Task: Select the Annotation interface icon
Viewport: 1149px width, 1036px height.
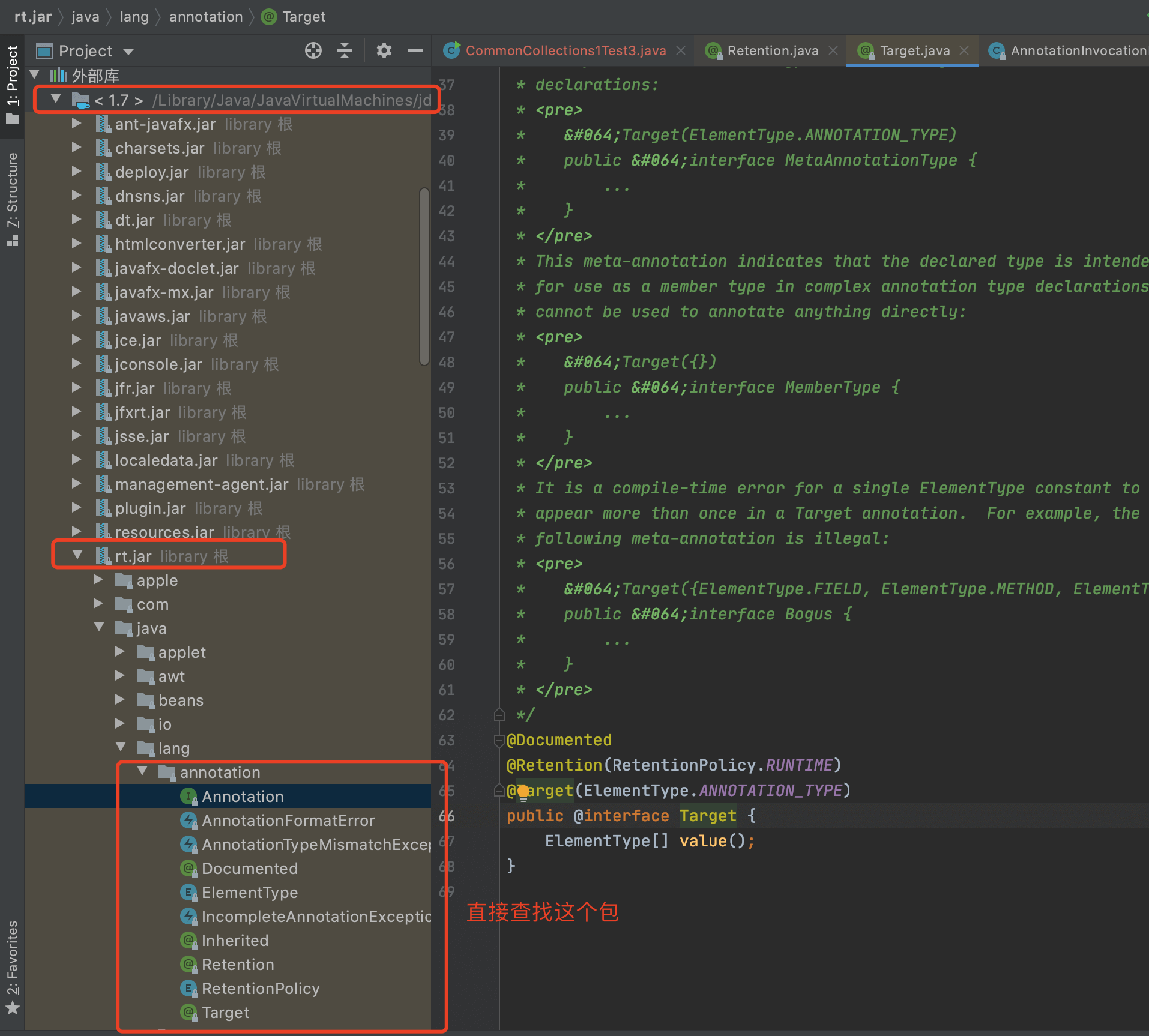Action: click(188, 797)
